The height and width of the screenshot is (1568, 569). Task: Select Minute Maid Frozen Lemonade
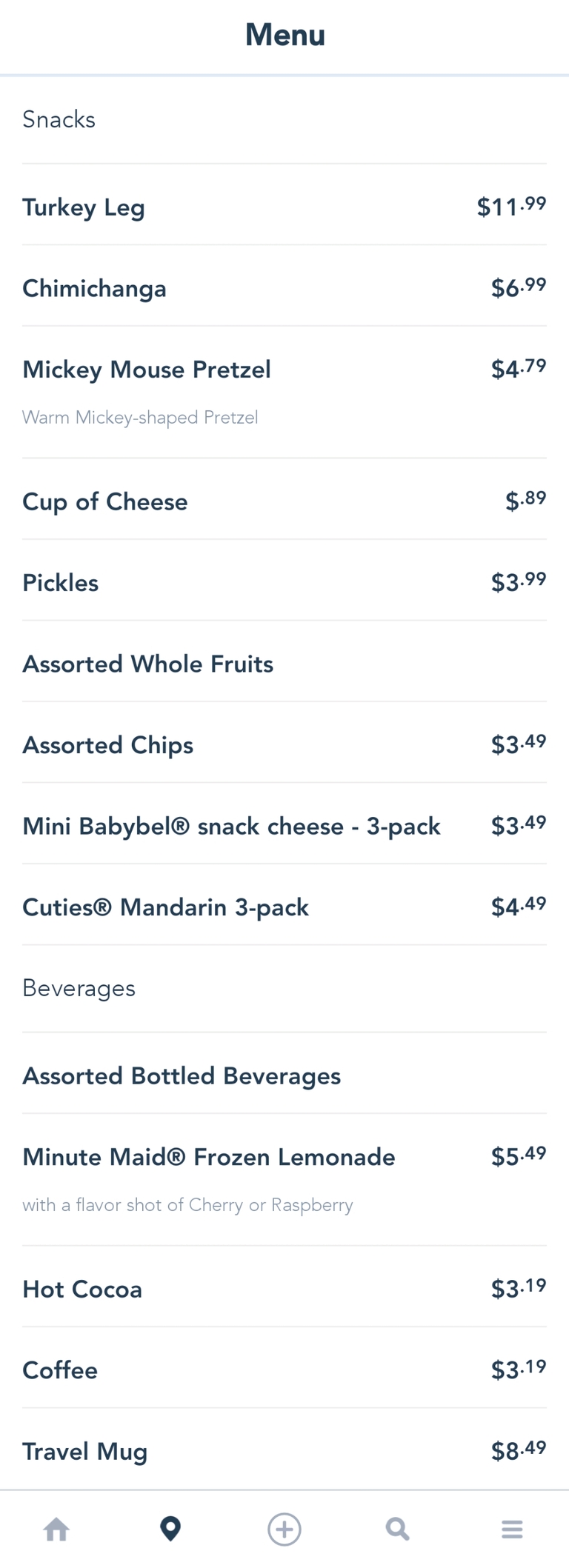[x=209, y=1157]
